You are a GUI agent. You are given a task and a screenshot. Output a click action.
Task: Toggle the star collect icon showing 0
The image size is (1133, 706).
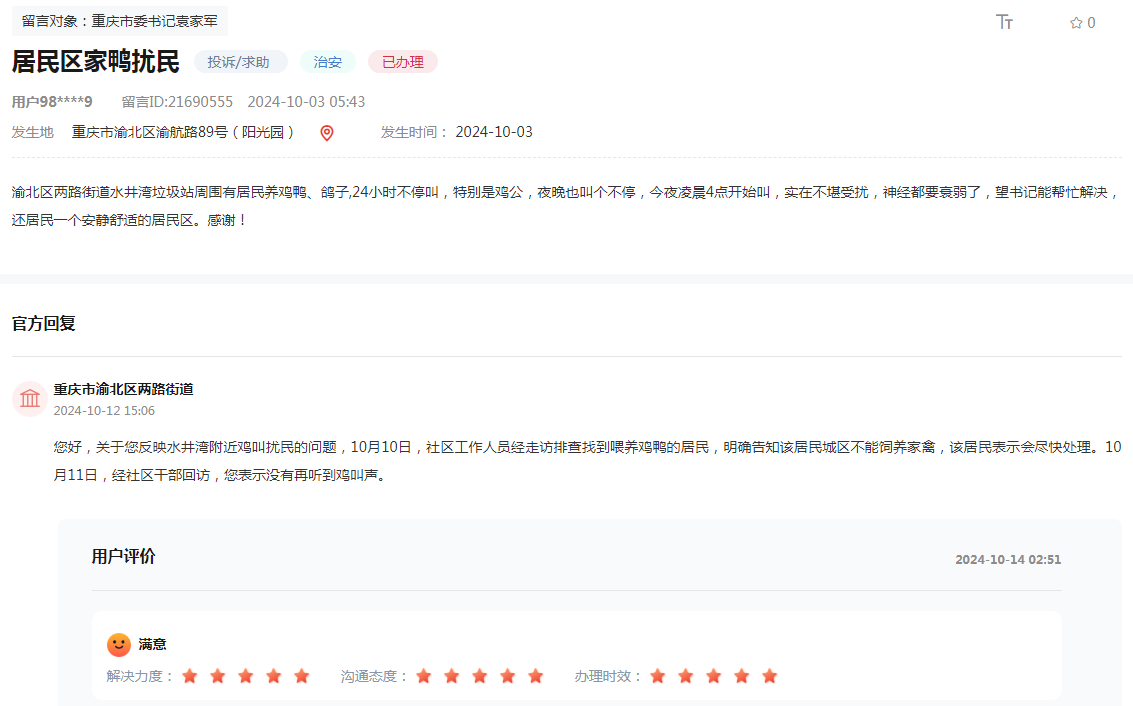point(1074,22)
